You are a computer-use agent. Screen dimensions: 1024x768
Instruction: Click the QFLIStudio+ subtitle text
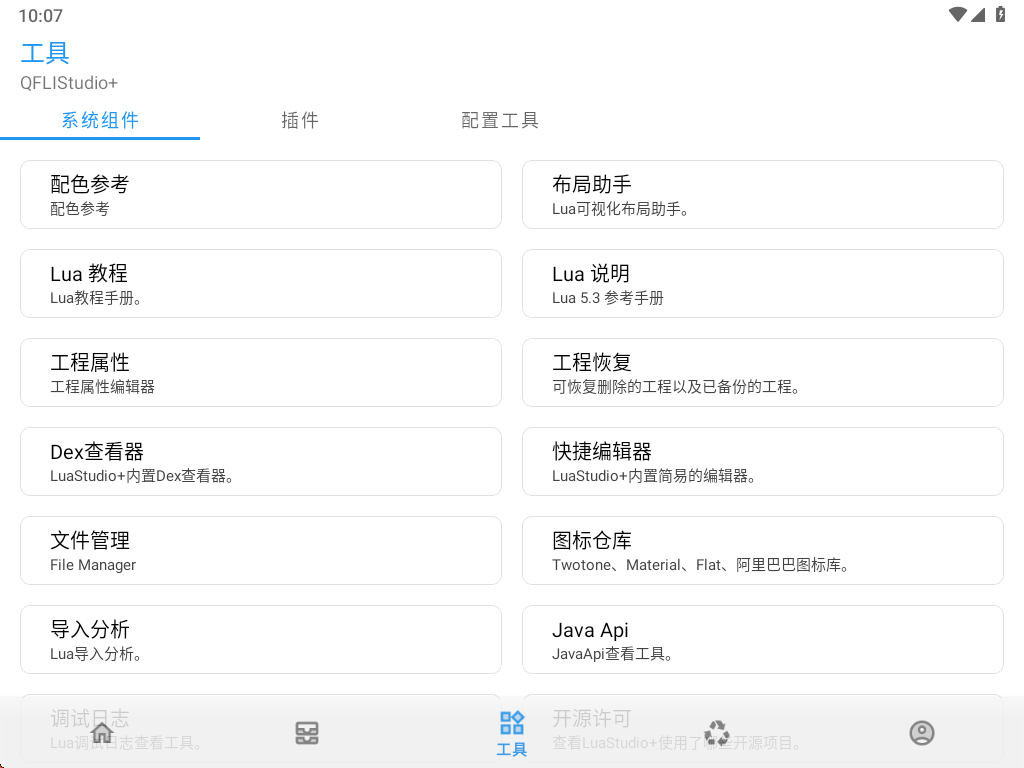69,83
